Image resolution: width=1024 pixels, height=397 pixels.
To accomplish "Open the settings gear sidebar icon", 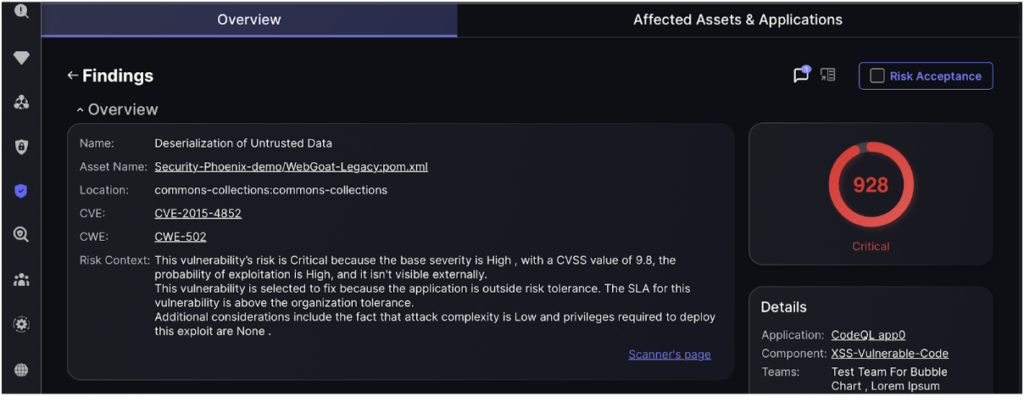I will pyautogui.click(x=21, y=325).
